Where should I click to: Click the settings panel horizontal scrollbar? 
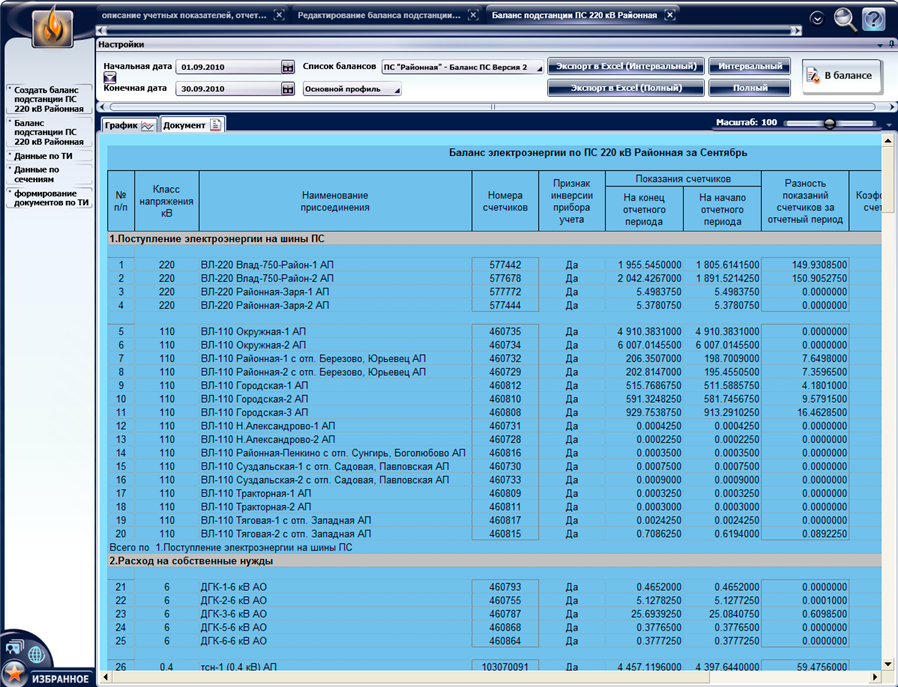tap(493, 107)
